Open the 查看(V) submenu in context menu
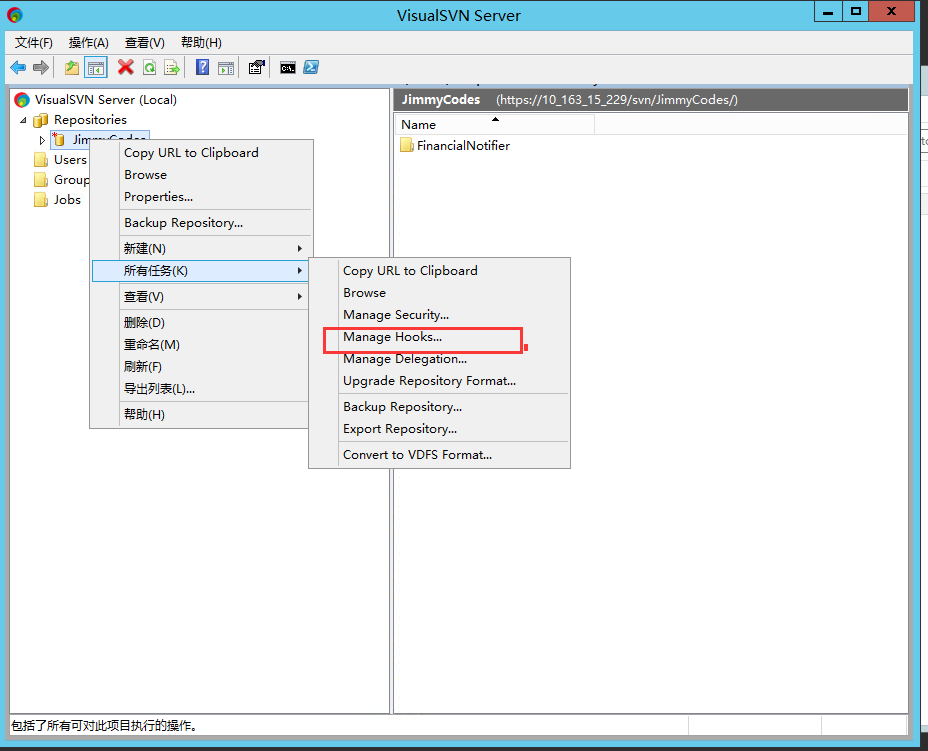The height and width of the screenshot is (751, 928). (x=202, y=297)
